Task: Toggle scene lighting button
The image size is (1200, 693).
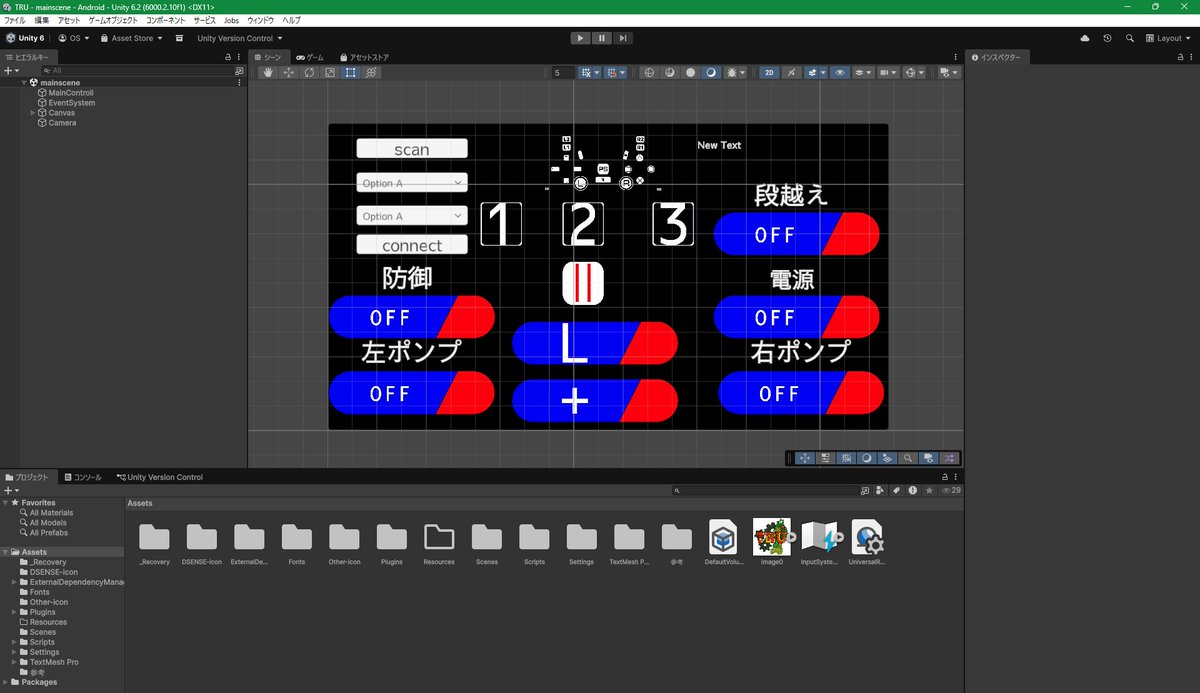Action: (x=791, y=72)
